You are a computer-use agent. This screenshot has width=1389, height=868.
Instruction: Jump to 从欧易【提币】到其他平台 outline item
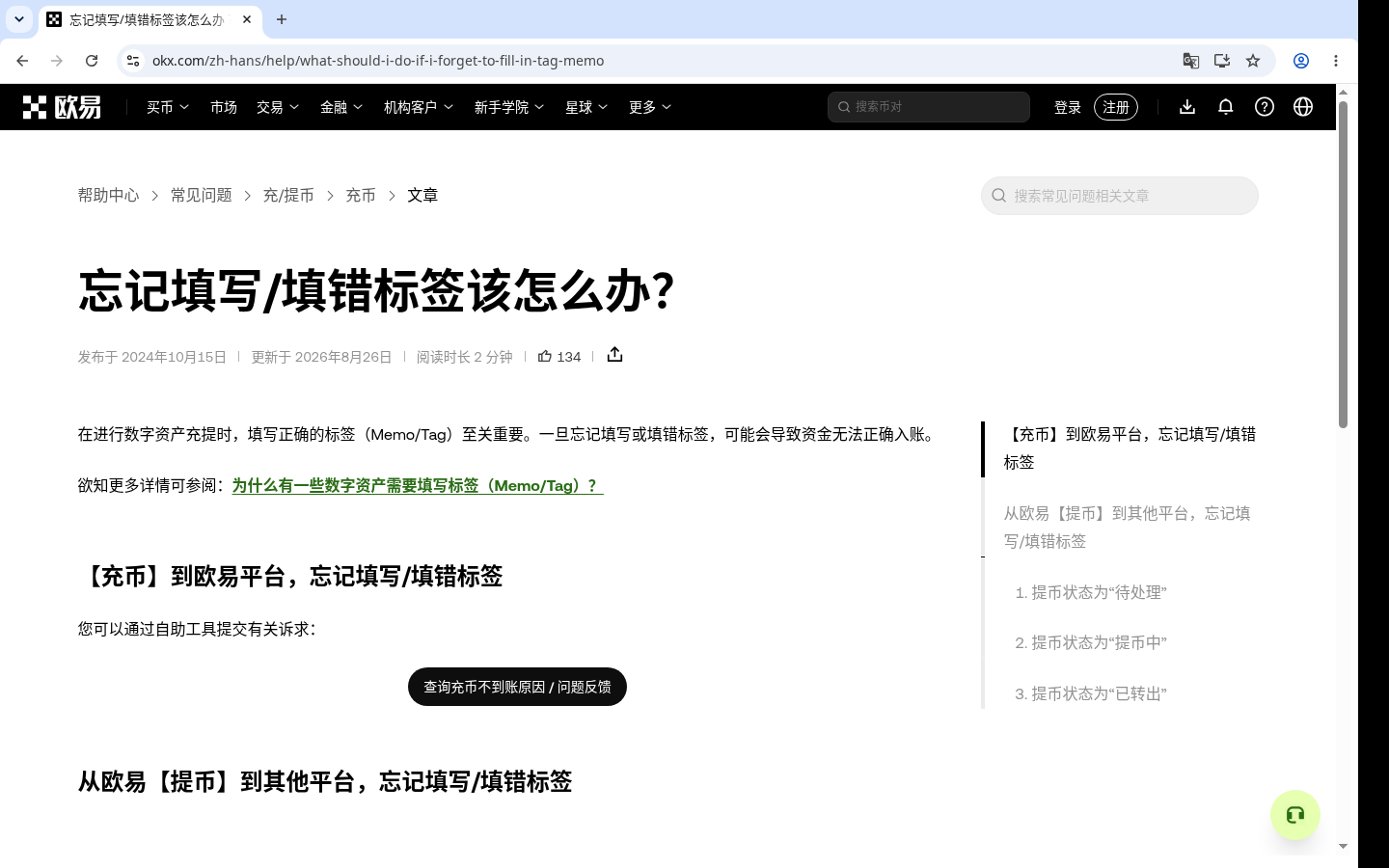[x=1127, y=528]
